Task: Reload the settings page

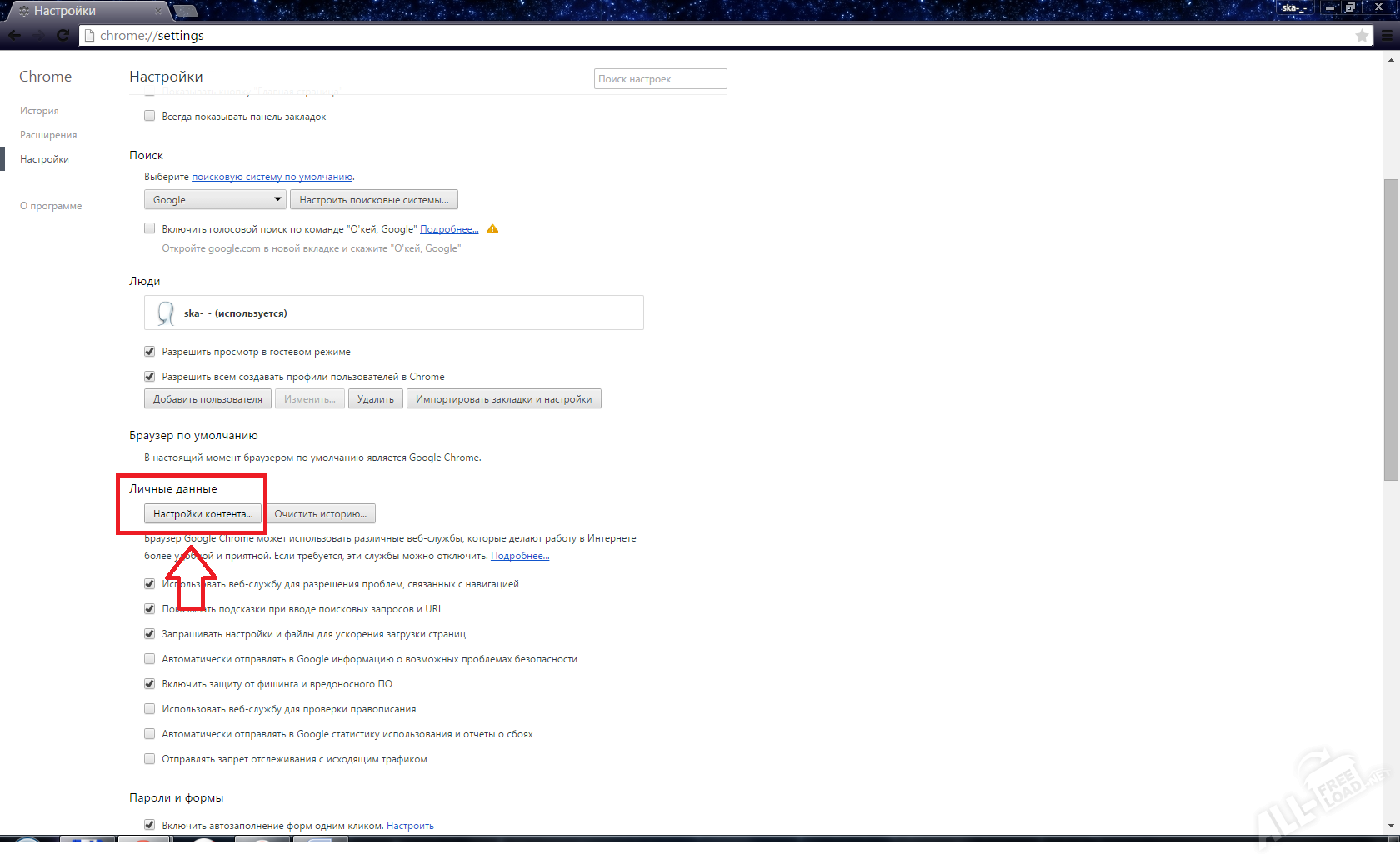Action: (62, 35)
